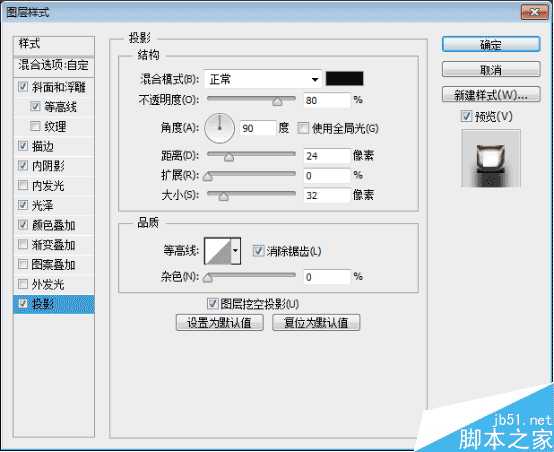Click the angle dial control

coord(219,128)
